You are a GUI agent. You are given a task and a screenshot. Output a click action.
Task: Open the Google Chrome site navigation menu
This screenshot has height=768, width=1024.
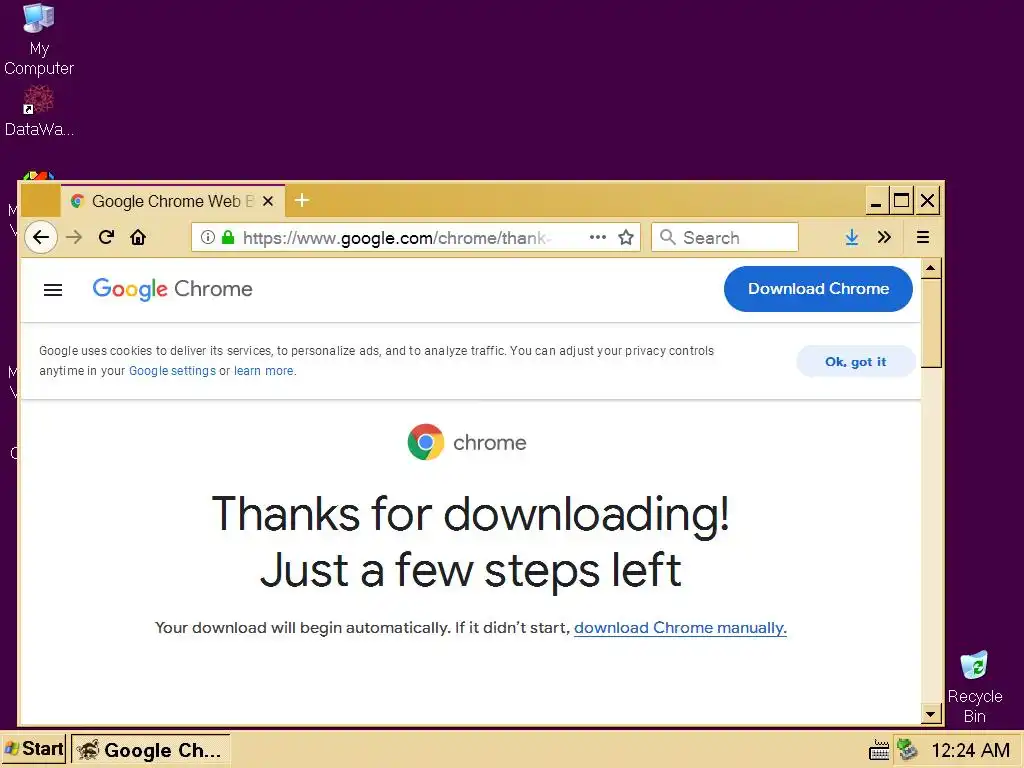pyautogui.click(x=53, y=290)
